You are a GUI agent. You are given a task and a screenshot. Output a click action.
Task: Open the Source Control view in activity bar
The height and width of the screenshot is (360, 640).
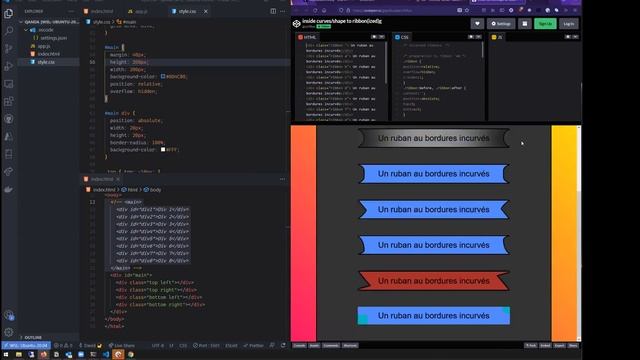9,49
